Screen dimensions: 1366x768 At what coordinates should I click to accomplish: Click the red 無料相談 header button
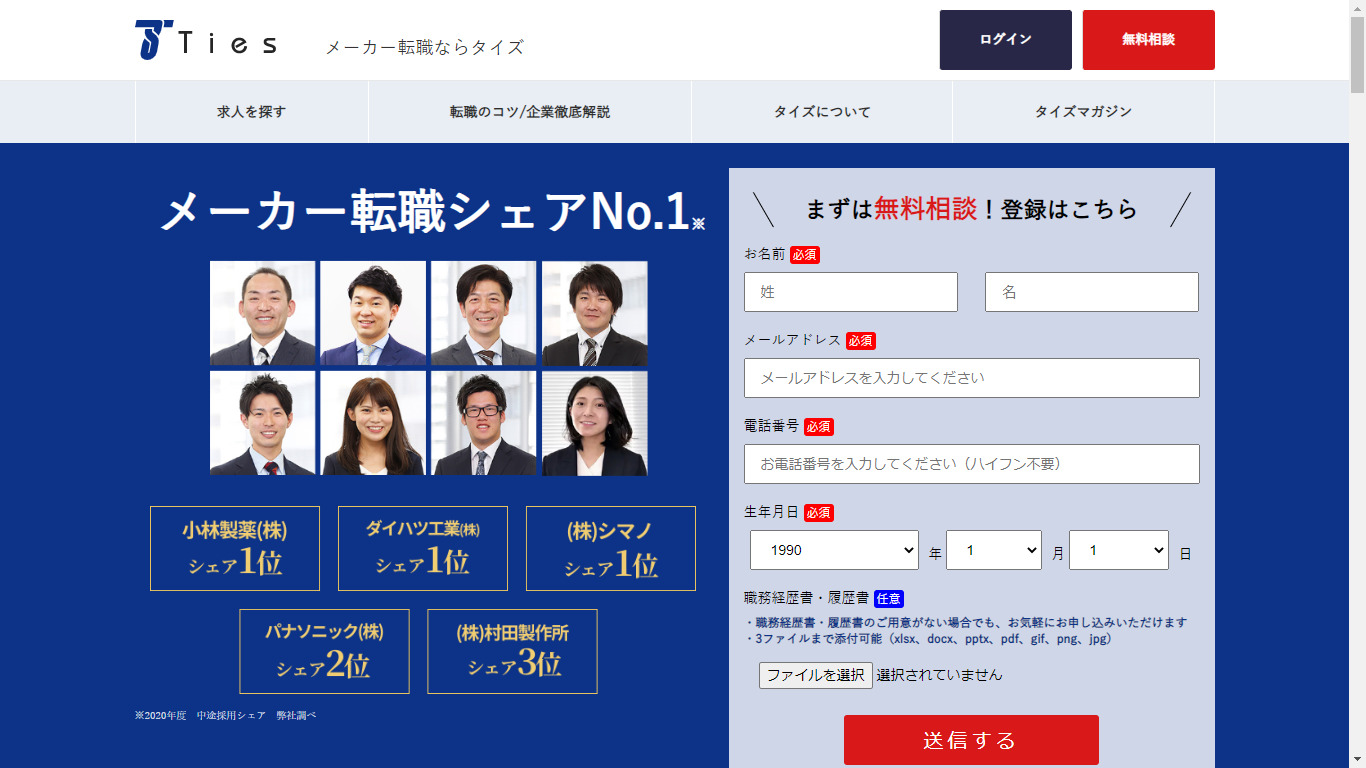pyautogui.click(x=1148, y=40)
